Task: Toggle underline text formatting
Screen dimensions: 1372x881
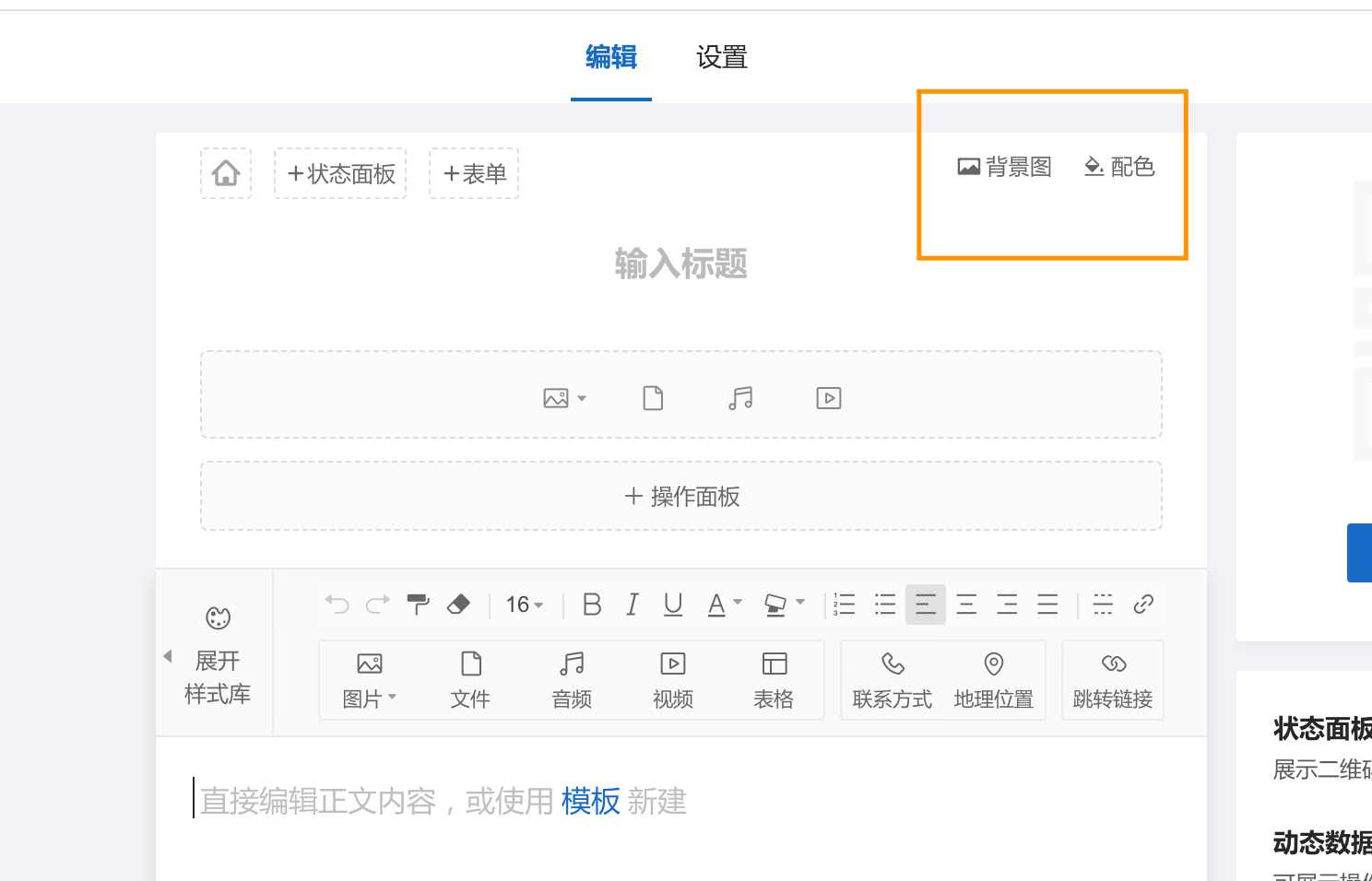Action: pyautogui.click(x=673, y=605)
